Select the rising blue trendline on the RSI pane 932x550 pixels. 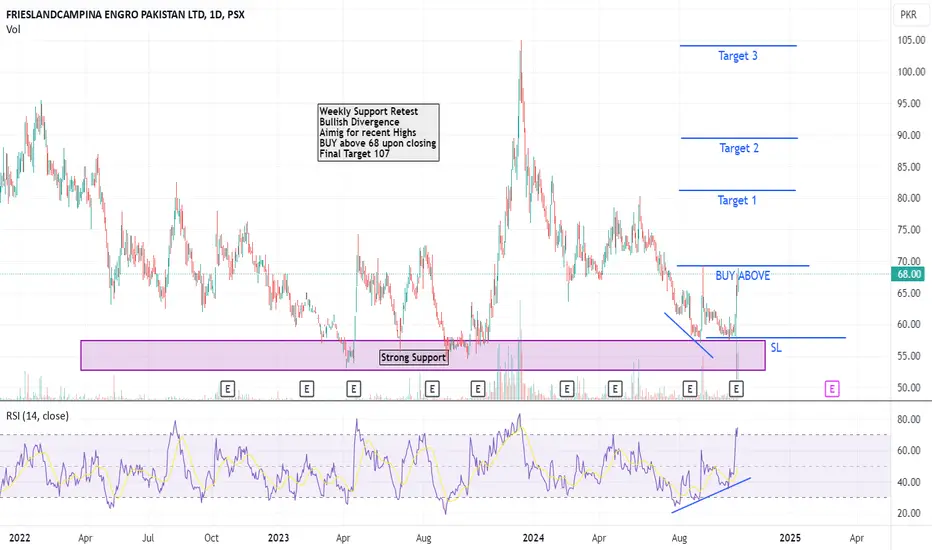pos(711,495)
